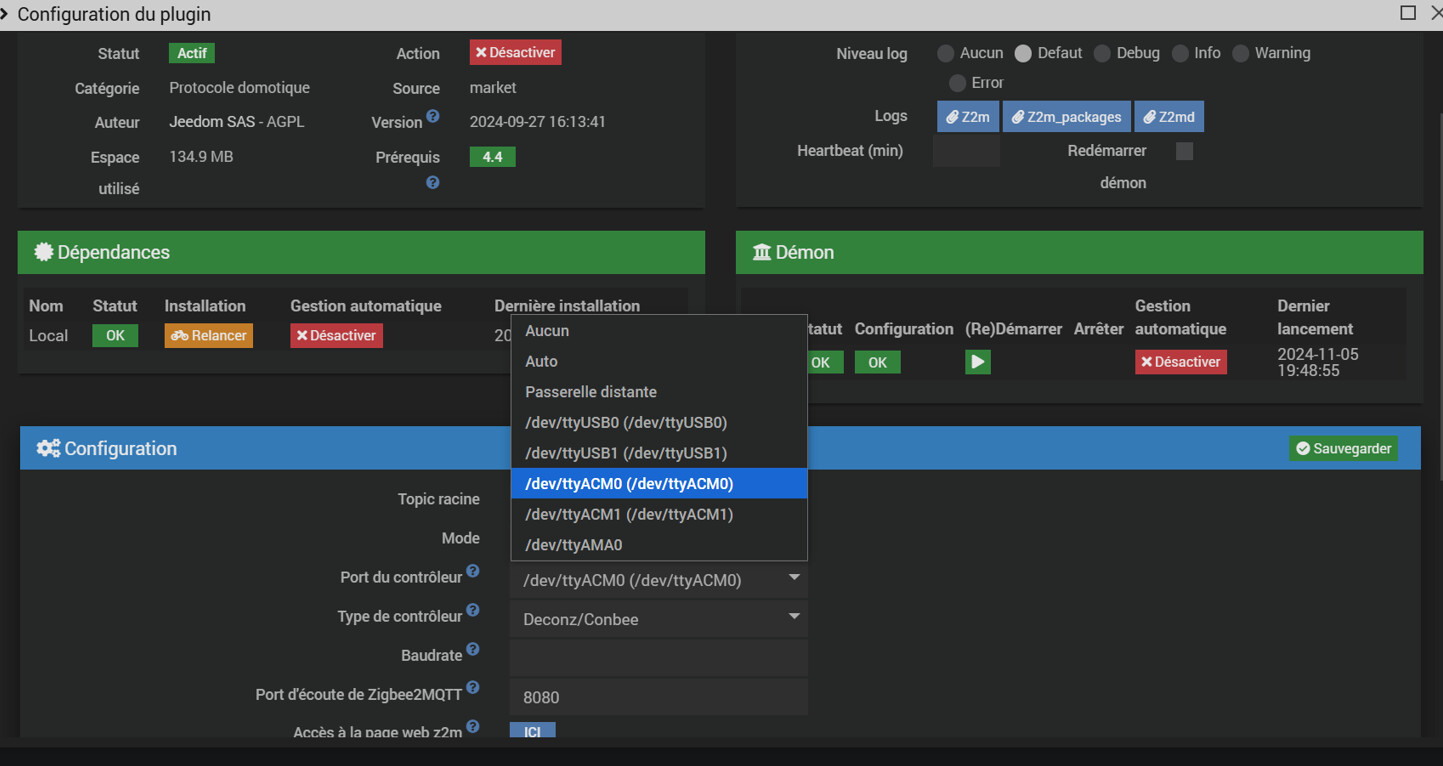Select Debug log level radio button
Image resolution: width=1443 pixels, height=766 pixels.
1102,54
